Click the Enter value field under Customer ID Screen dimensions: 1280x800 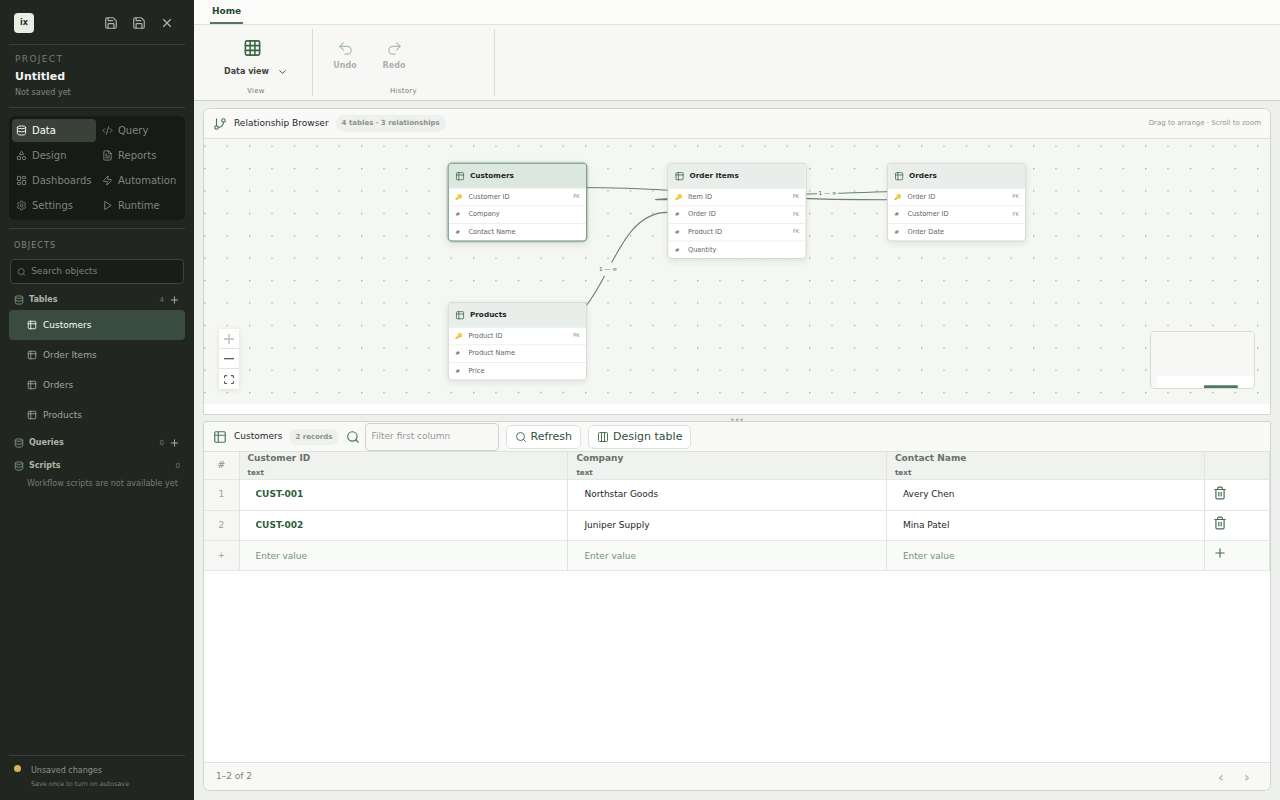(x=403, y=556)
